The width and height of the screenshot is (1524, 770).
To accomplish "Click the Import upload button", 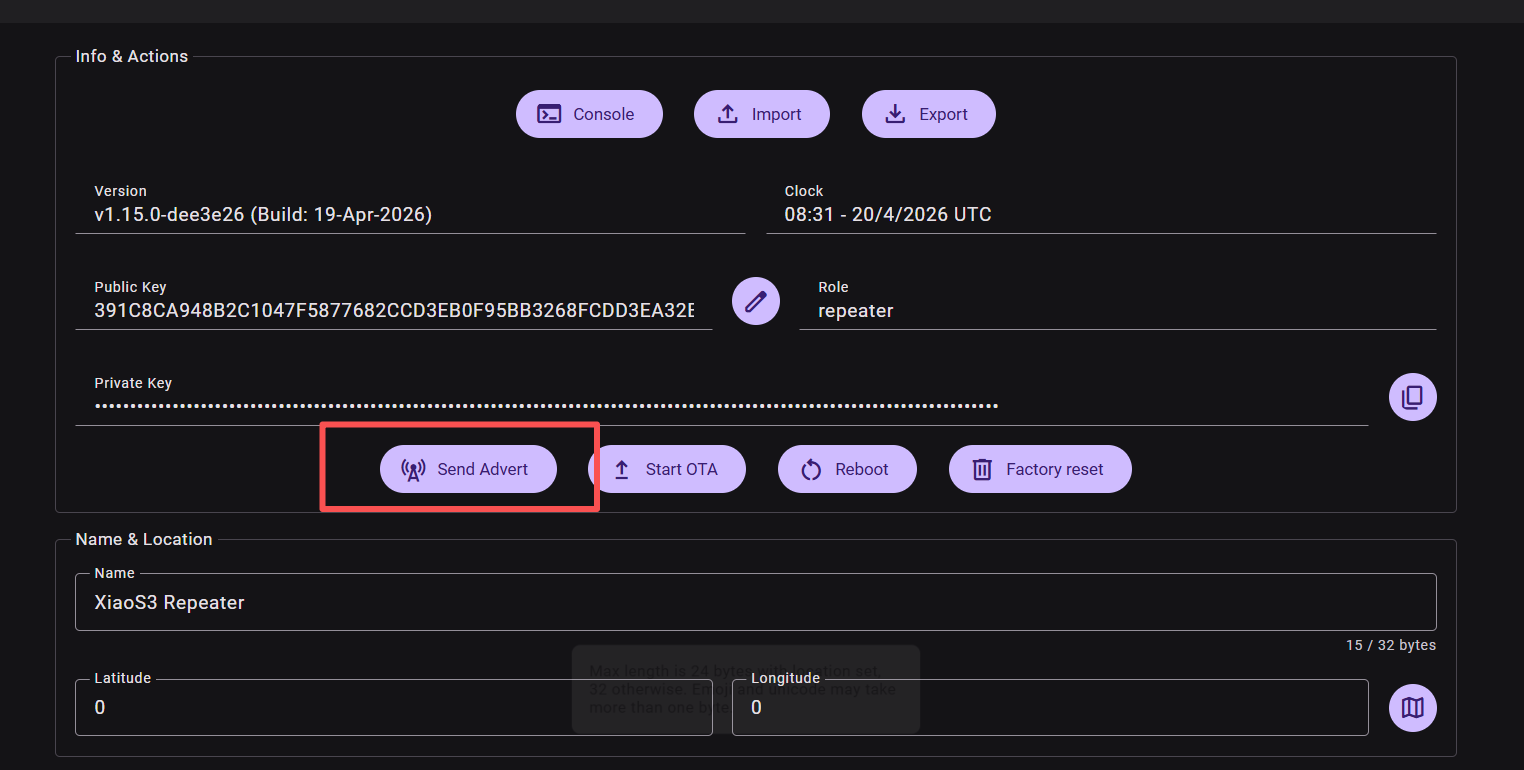I will (x=761, y=114).
